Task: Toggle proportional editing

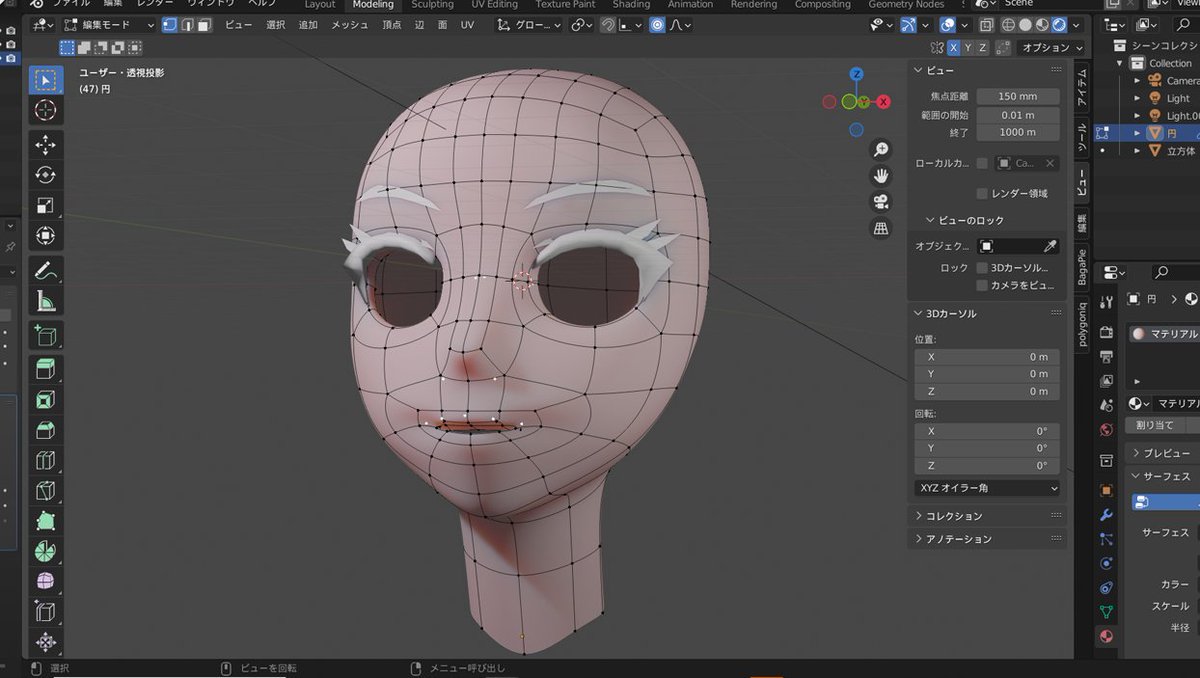Action: click(x=657, y=25)
